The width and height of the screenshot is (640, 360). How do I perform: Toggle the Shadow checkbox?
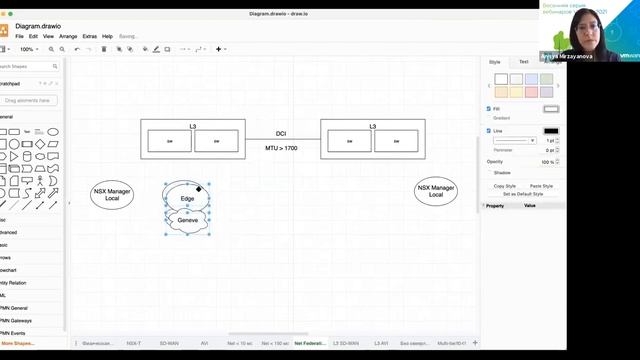tap(490, 173)
